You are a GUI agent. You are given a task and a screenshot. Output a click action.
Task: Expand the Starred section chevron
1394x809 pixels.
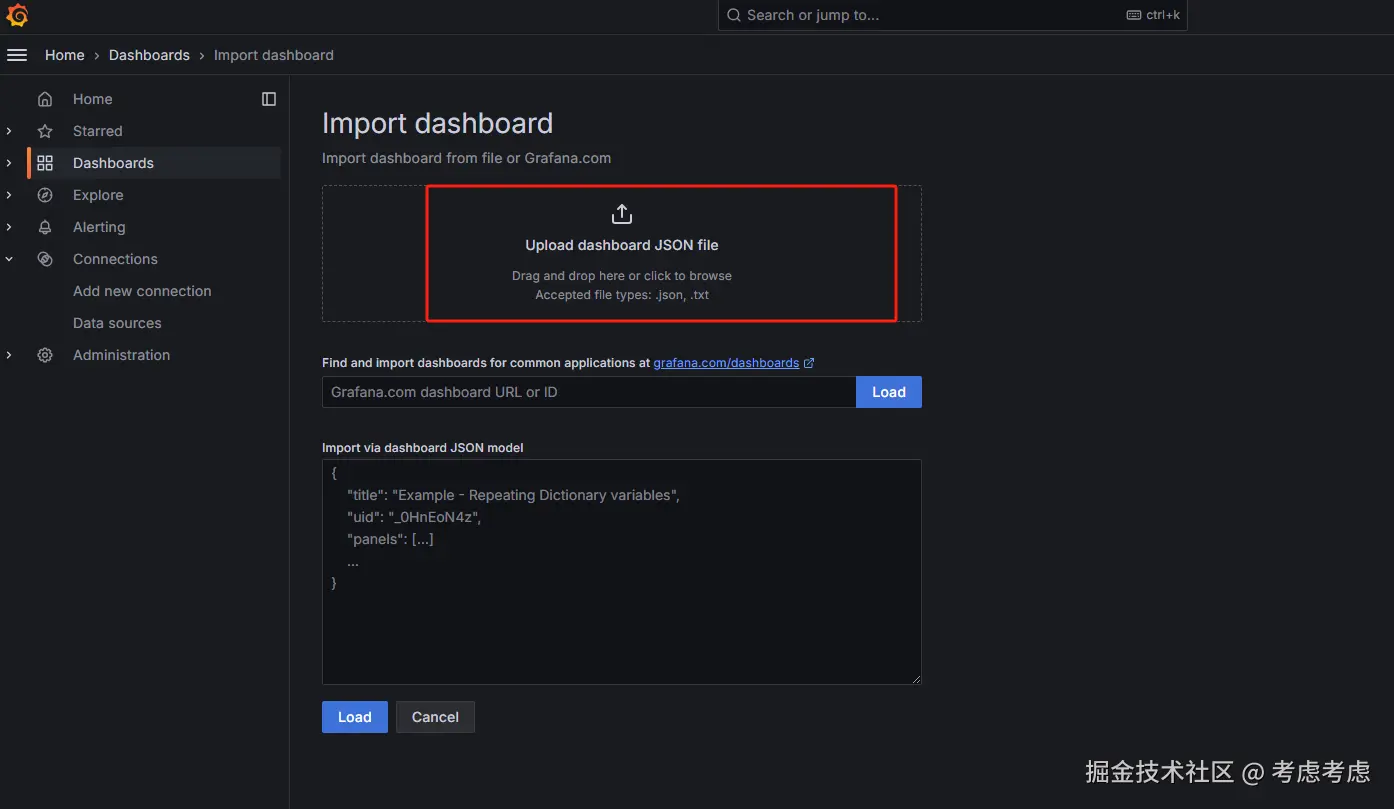[9, 131]
